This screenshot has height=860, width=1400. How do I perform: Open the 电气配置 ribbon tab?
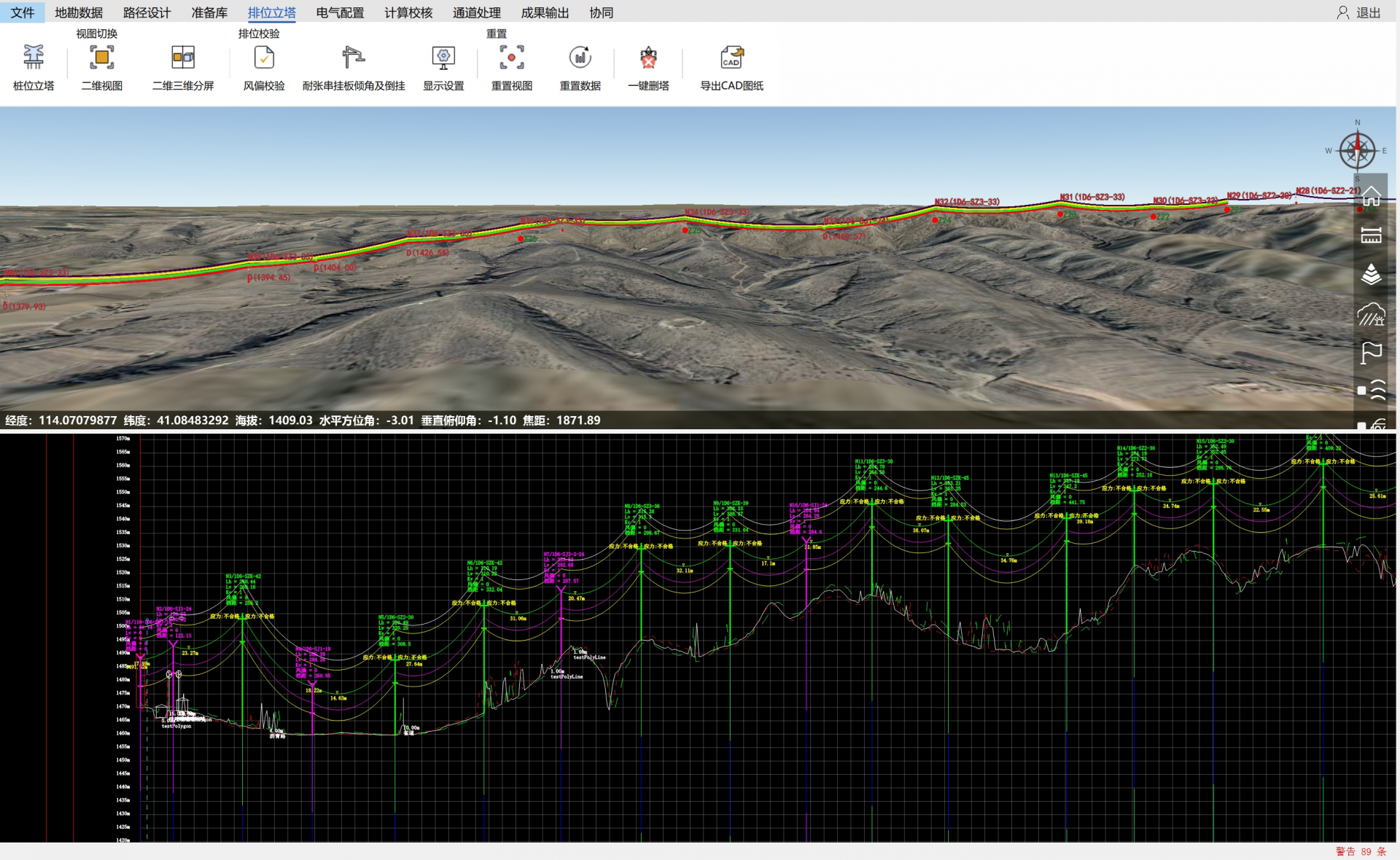click(340, 12)
